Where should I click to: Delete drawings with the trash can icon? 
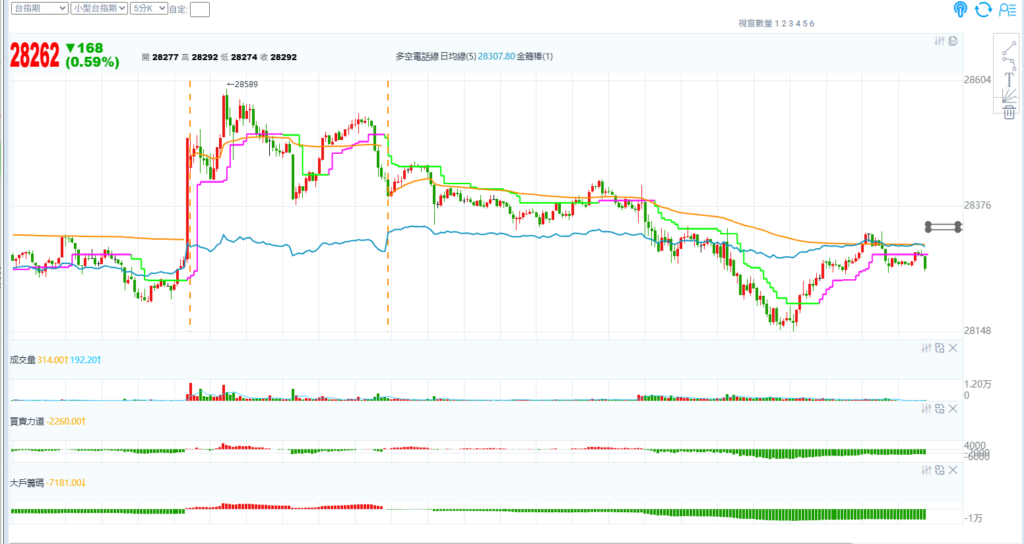[1009, 112]
